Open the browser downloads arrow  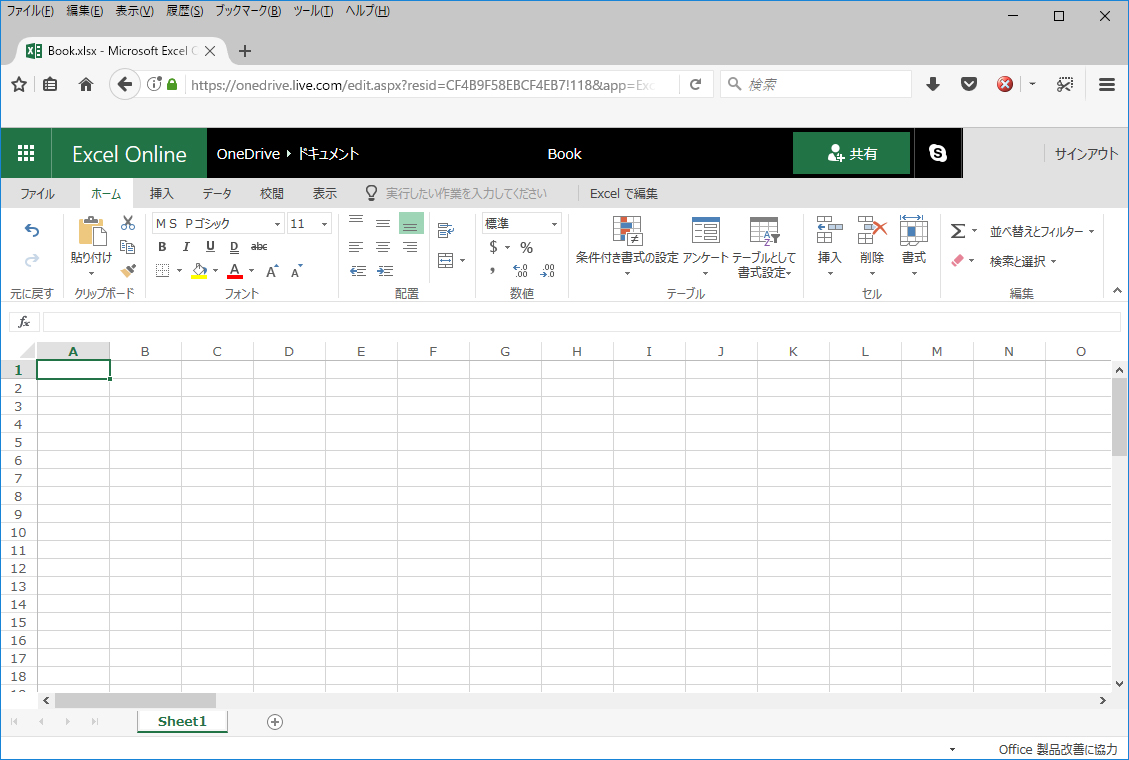pos(933,85)
